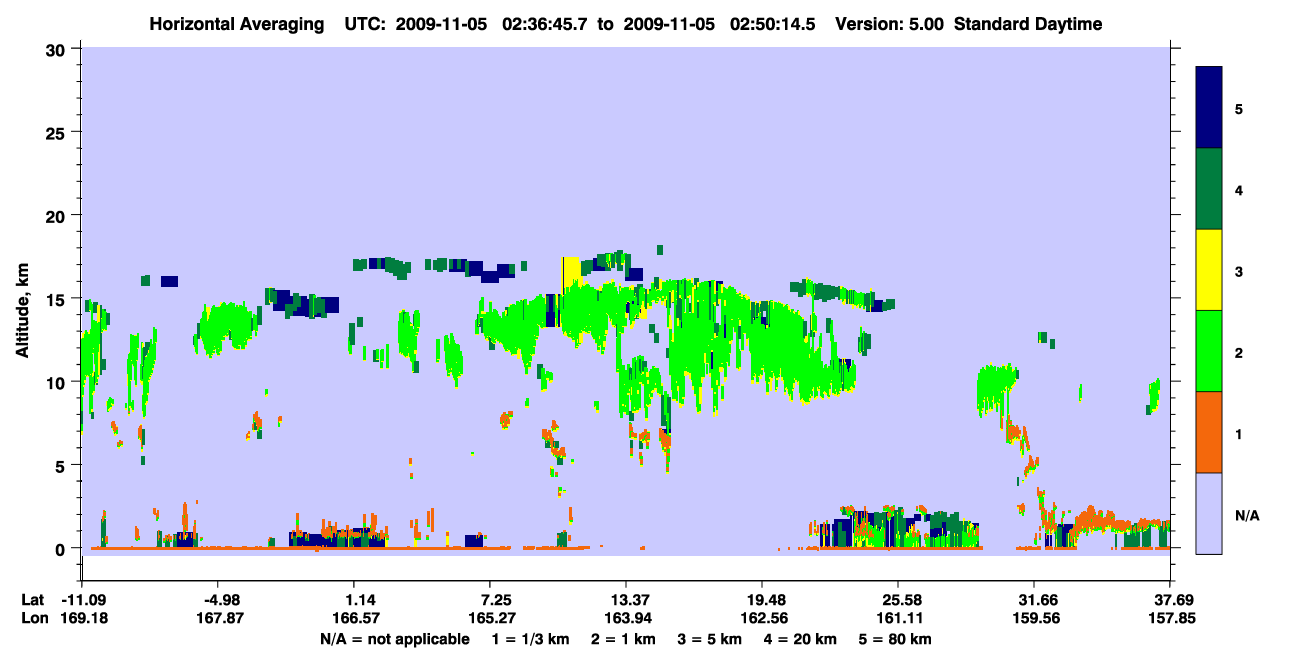Click the yellow level 3 colorbar segment
Viewport: 1300px width, 667px height.
(1209, 270)
